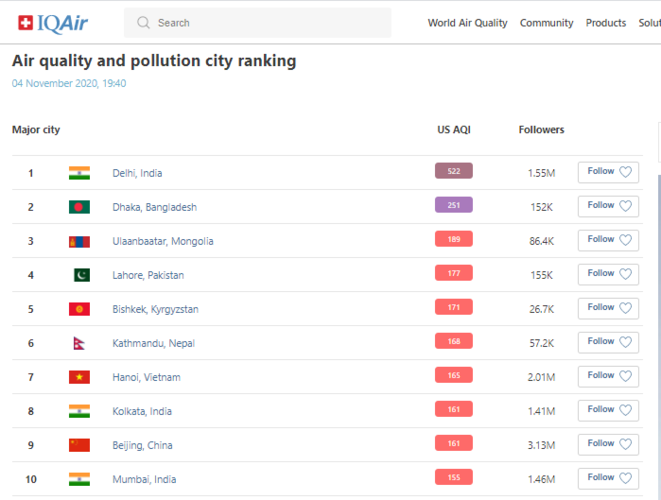Toggle Follow for Beijing, China

pos(608,444)
